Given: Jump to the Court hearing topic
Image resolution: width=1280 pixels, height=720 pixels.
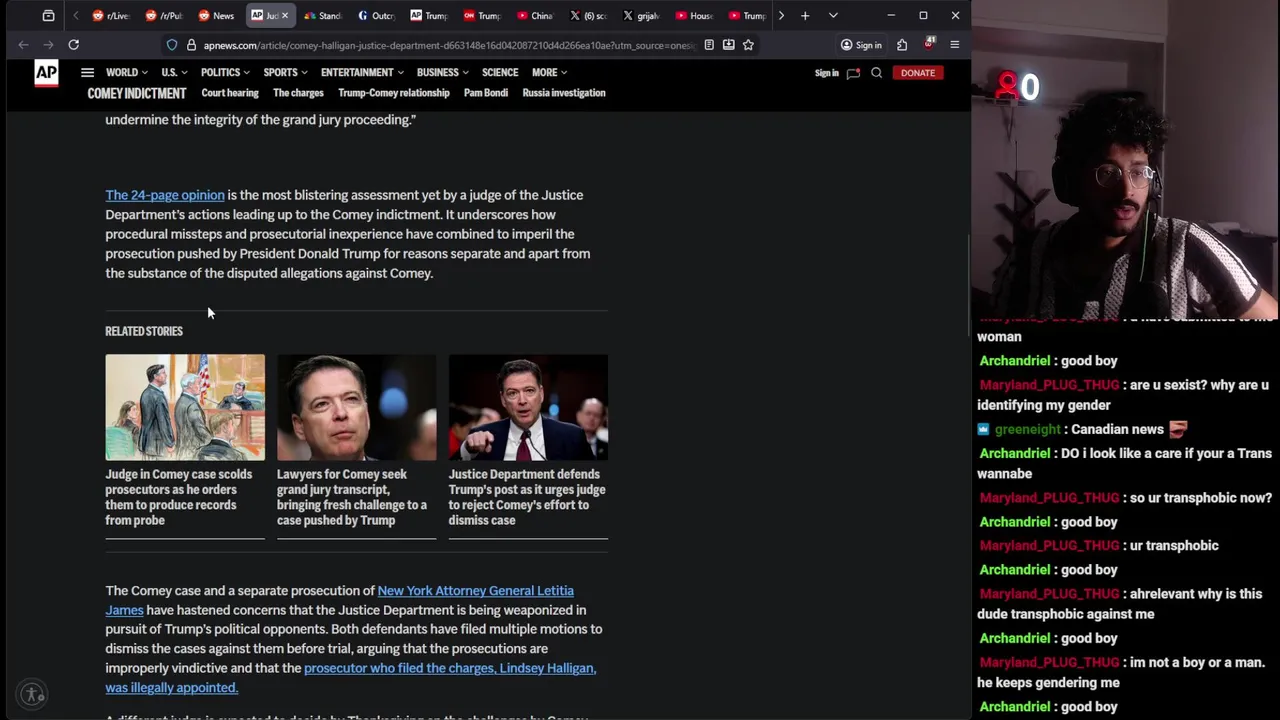Looking at the screenshot, I should (x=230, y=93).
